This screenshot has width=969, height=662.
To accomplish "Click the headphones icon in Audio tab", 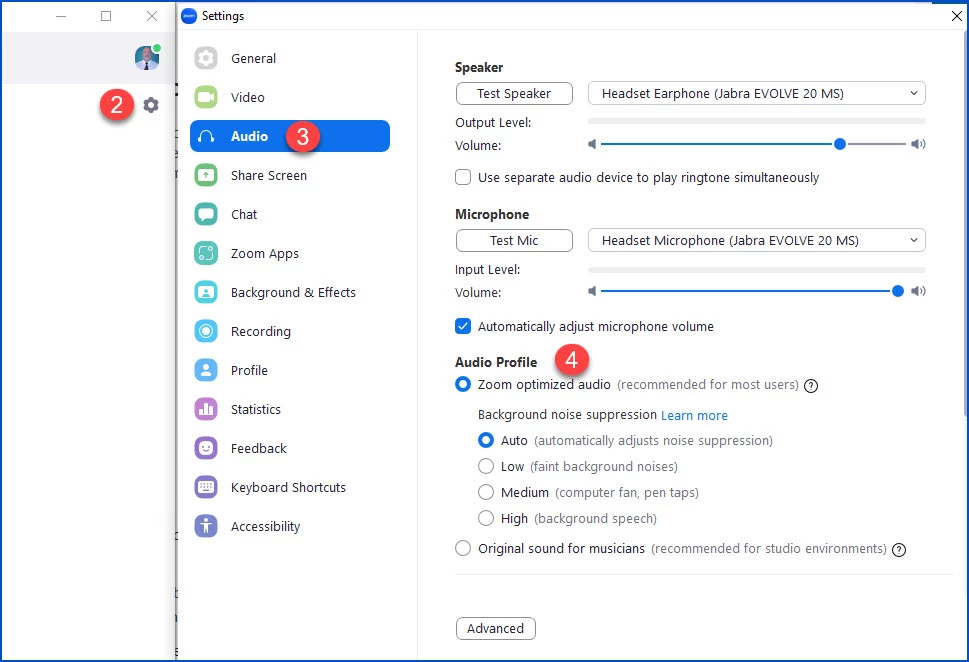I will click(x=206, y=137).
